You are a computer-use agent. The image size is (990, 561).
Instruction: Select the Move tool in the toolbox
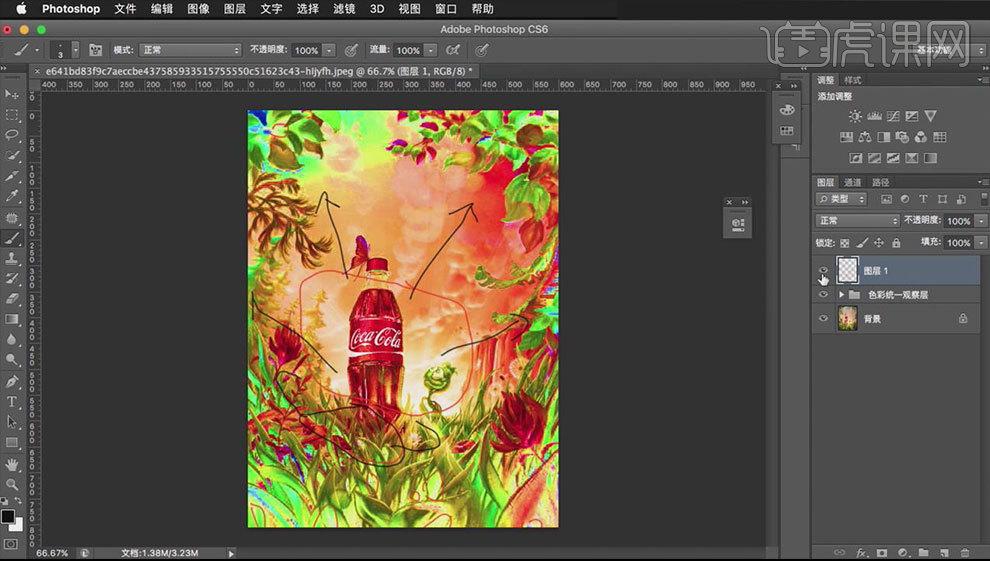[x=11, y=95]
